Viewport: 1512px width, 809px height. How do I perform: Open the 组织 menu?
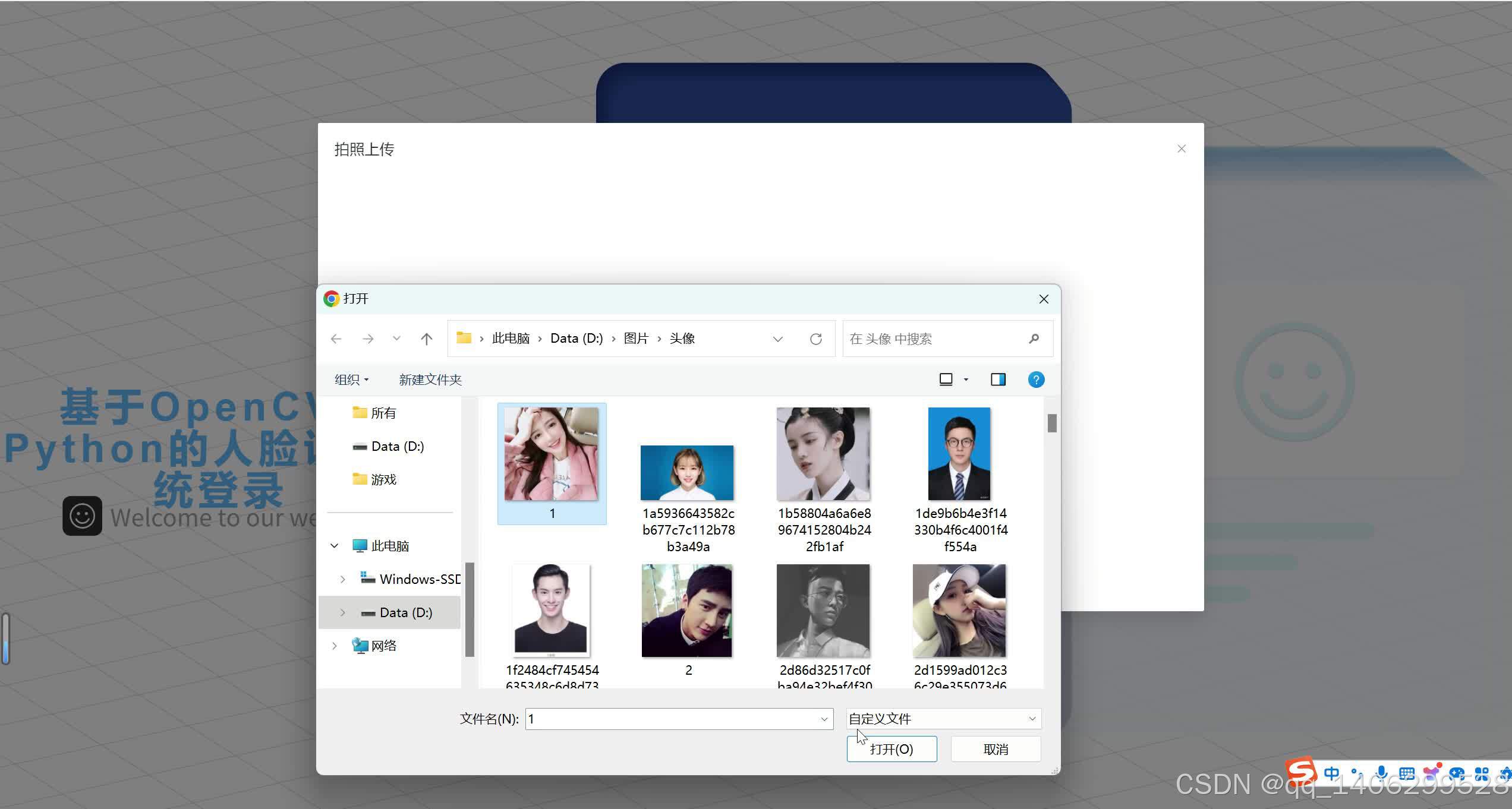(351, 380)
